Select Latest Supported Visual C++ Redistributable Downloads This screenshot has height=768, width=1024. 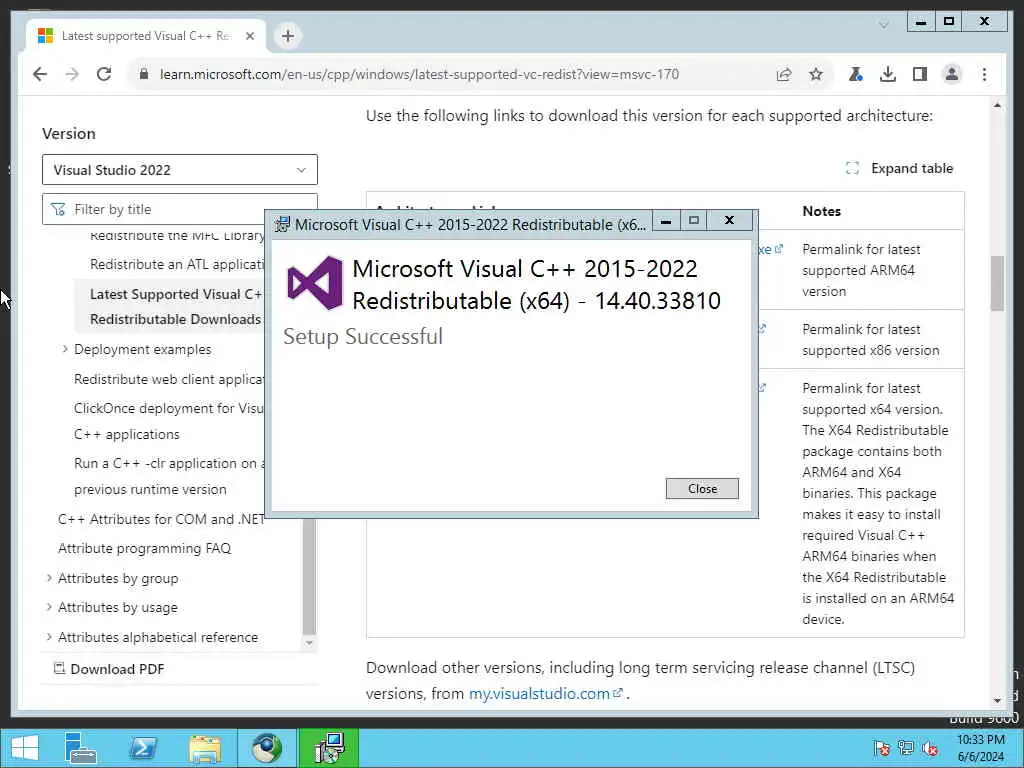(176, 306)
